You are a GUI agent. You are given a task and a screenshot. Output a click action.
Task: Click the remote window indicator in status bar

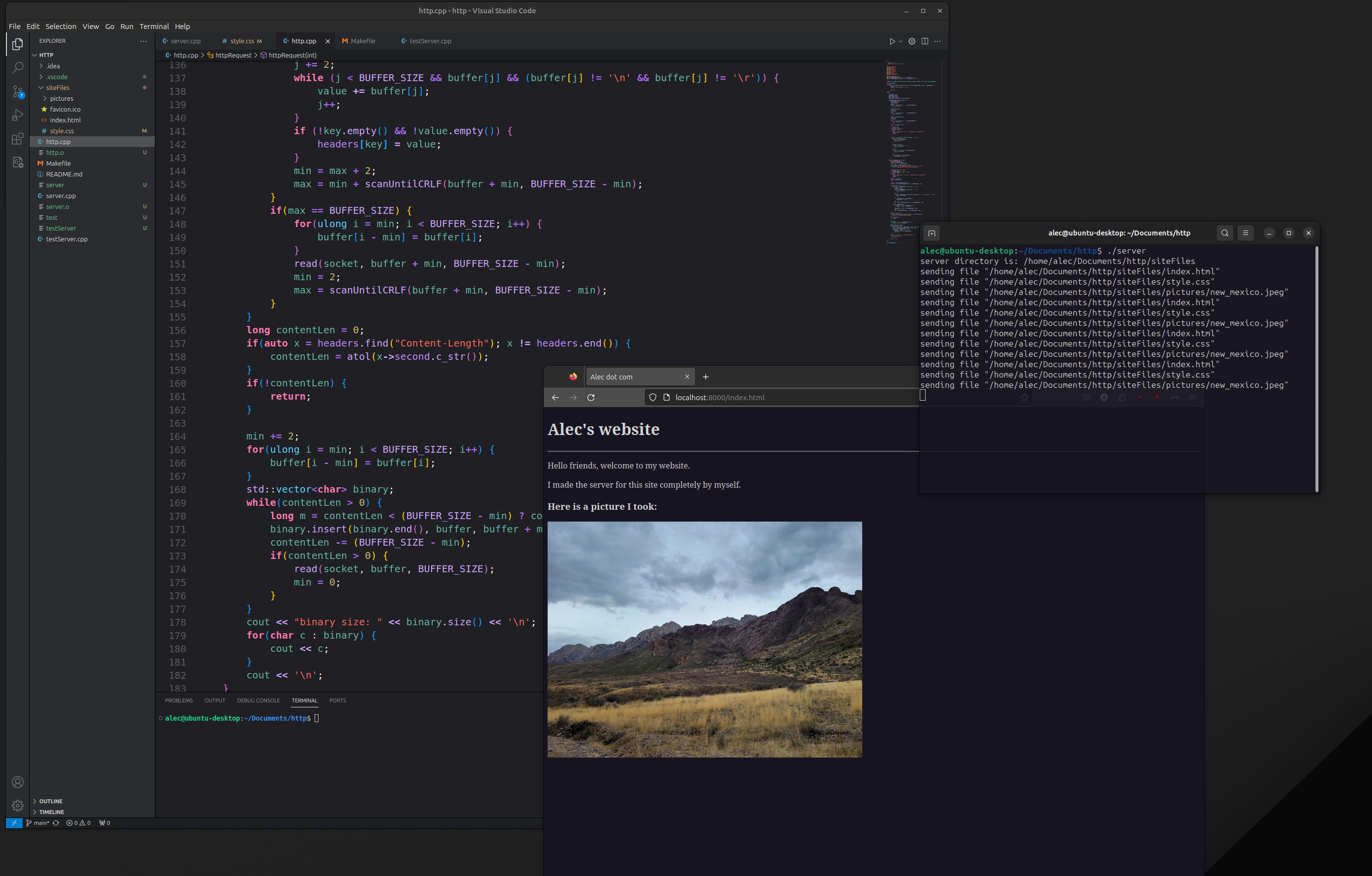click(x=14, y=823)
